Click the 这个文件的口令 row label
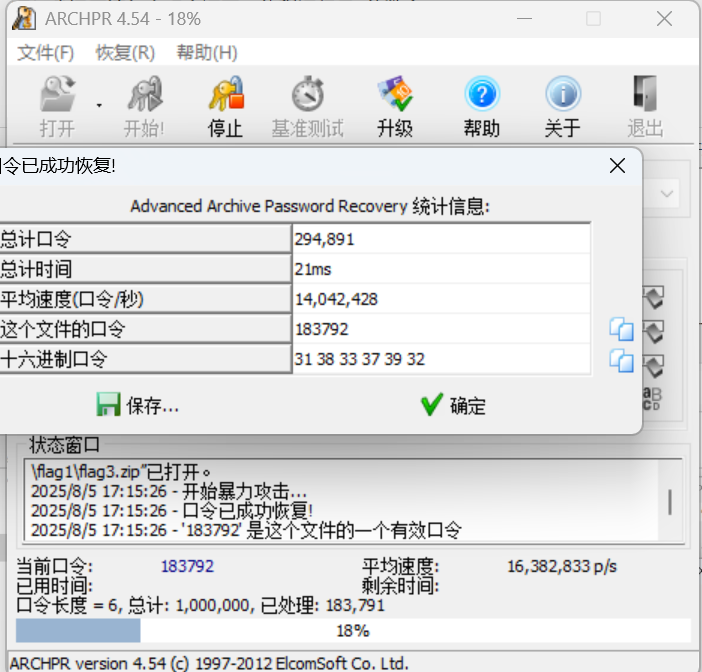 [x=145, y=330]
